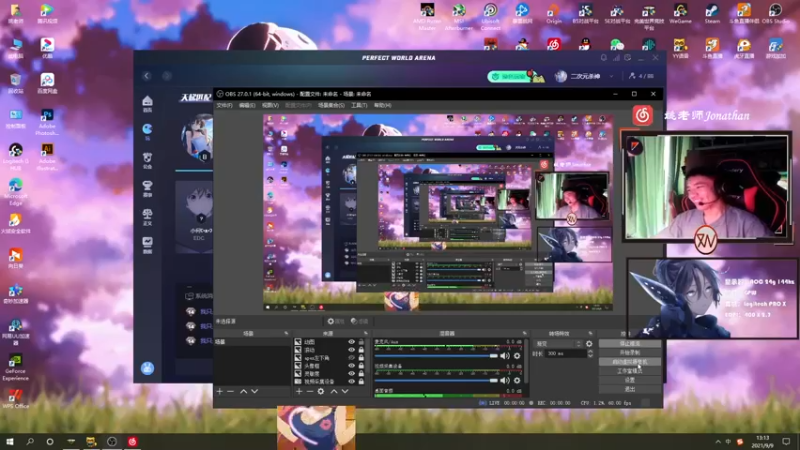Open video capture device audio settings gear
The height and width of the screenshot is (450, 800).
point(517,380)
